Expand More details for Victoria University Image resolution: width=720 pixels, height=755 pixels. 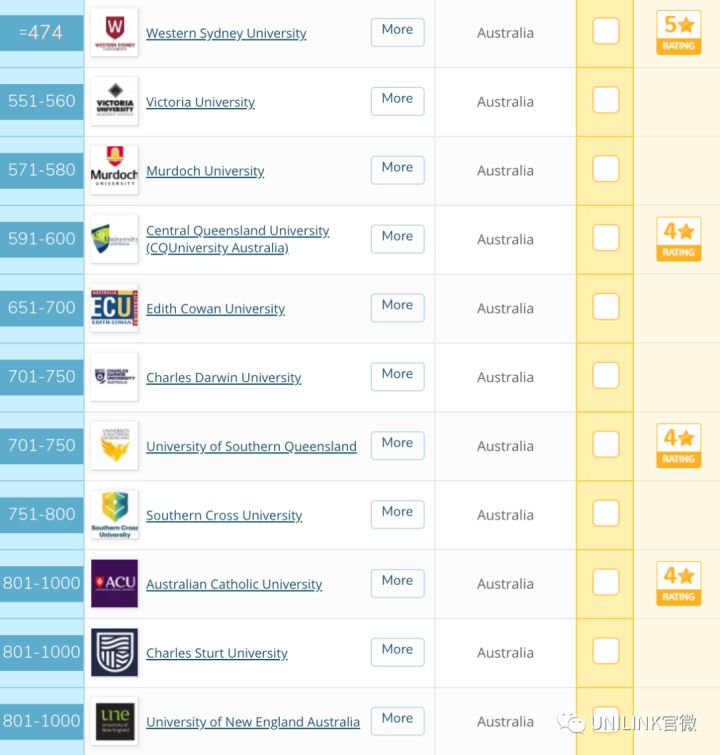(x=397, y=101)
